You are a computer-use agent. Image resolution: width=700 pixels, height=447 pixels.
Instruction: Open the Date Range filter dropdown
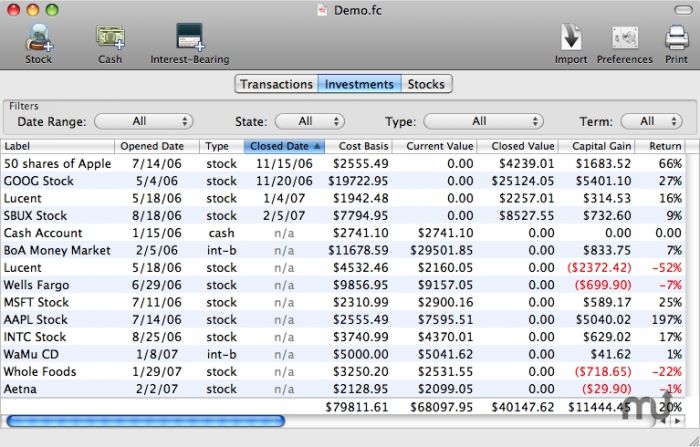[144, 121]
